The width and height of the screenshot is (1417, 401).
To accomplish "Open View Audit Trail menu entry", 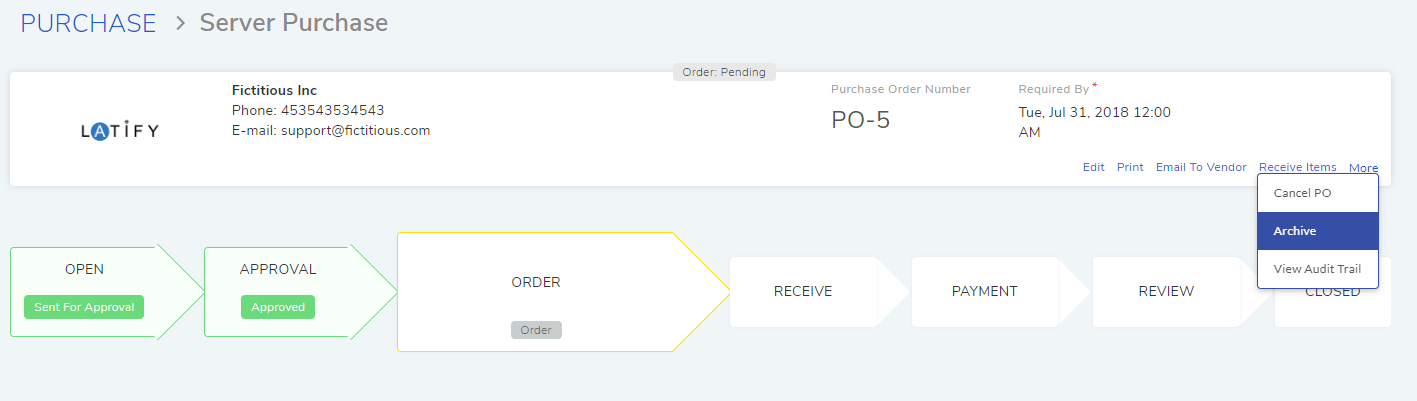I will click(1318, 269).
